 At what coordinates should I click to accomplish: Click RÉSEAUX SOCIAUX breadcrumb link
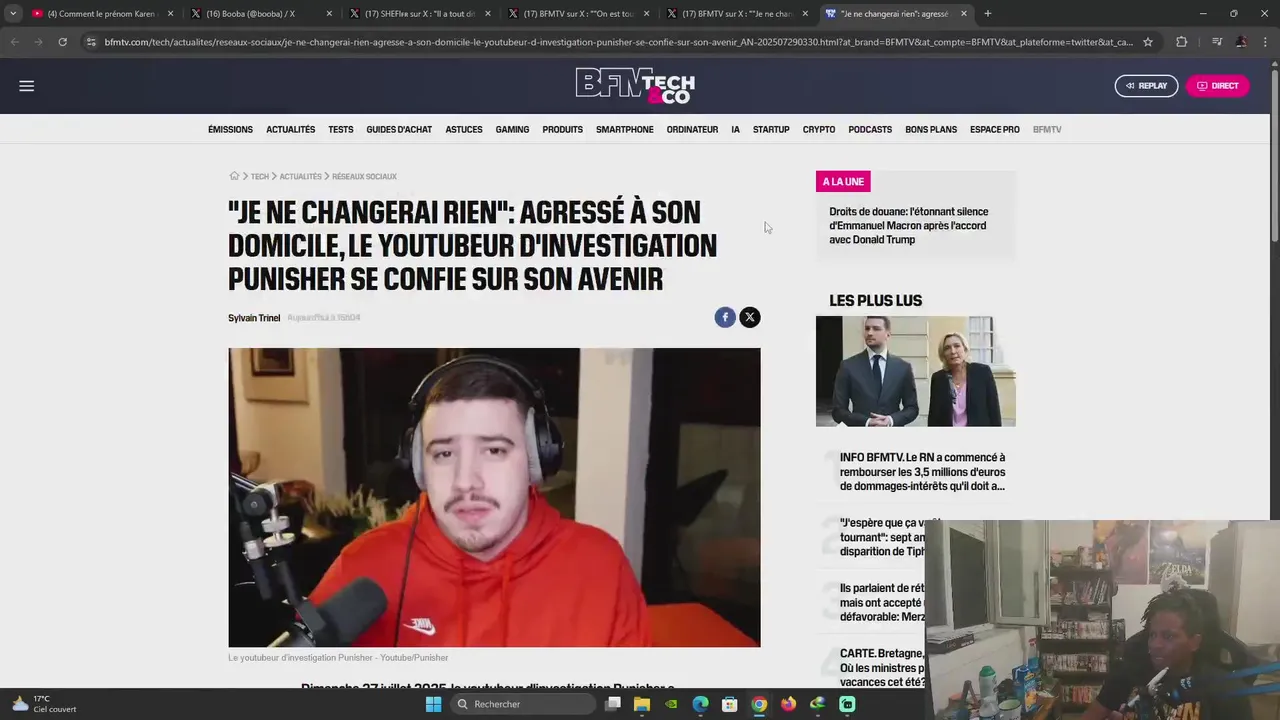365,177
